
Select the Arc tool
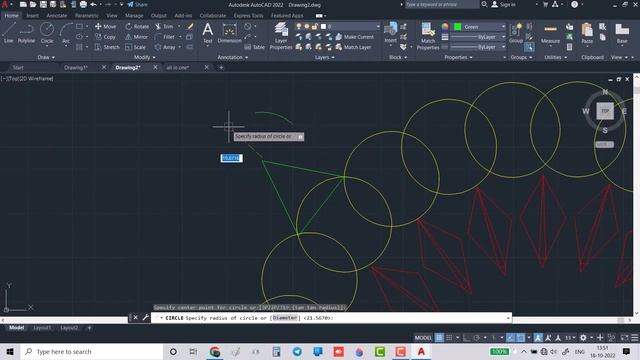(x=66, y=33)
